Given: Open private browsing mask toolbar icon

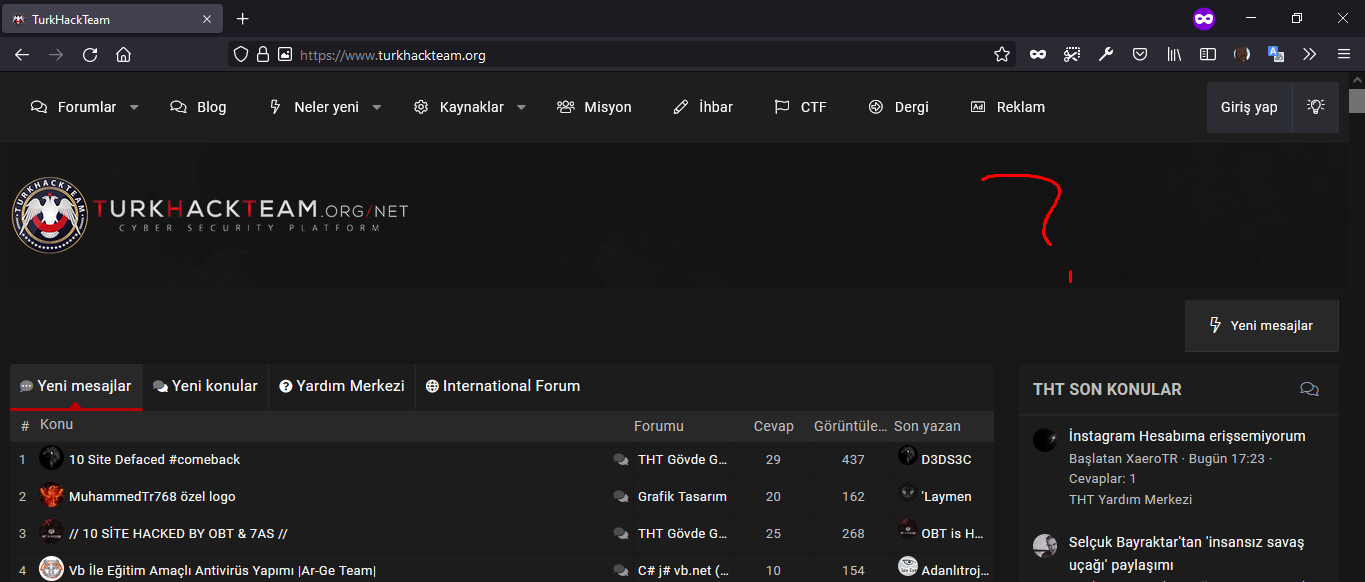Looking at the screenshot, I should coord(1038,55).
